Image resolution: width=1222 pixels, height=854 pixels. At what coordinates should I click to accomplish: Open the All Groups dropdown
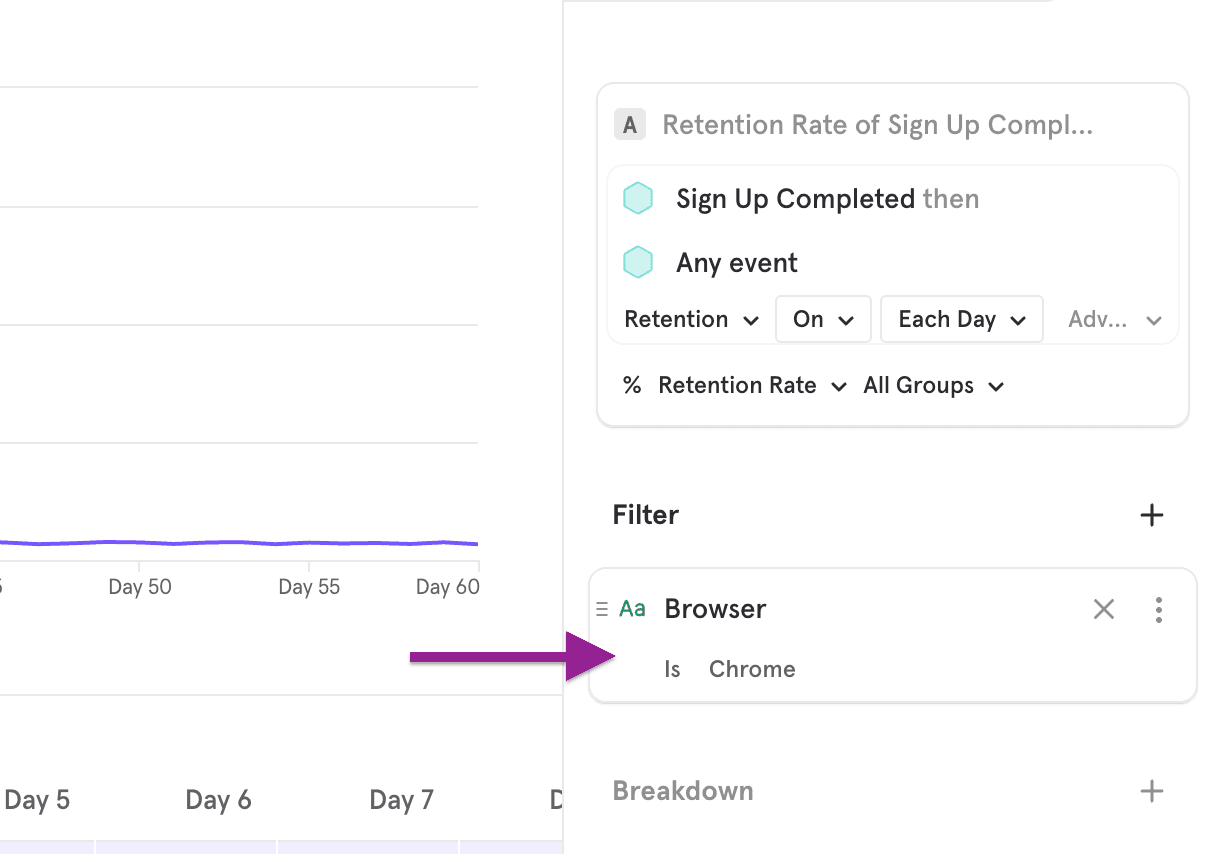coord(933,386)
